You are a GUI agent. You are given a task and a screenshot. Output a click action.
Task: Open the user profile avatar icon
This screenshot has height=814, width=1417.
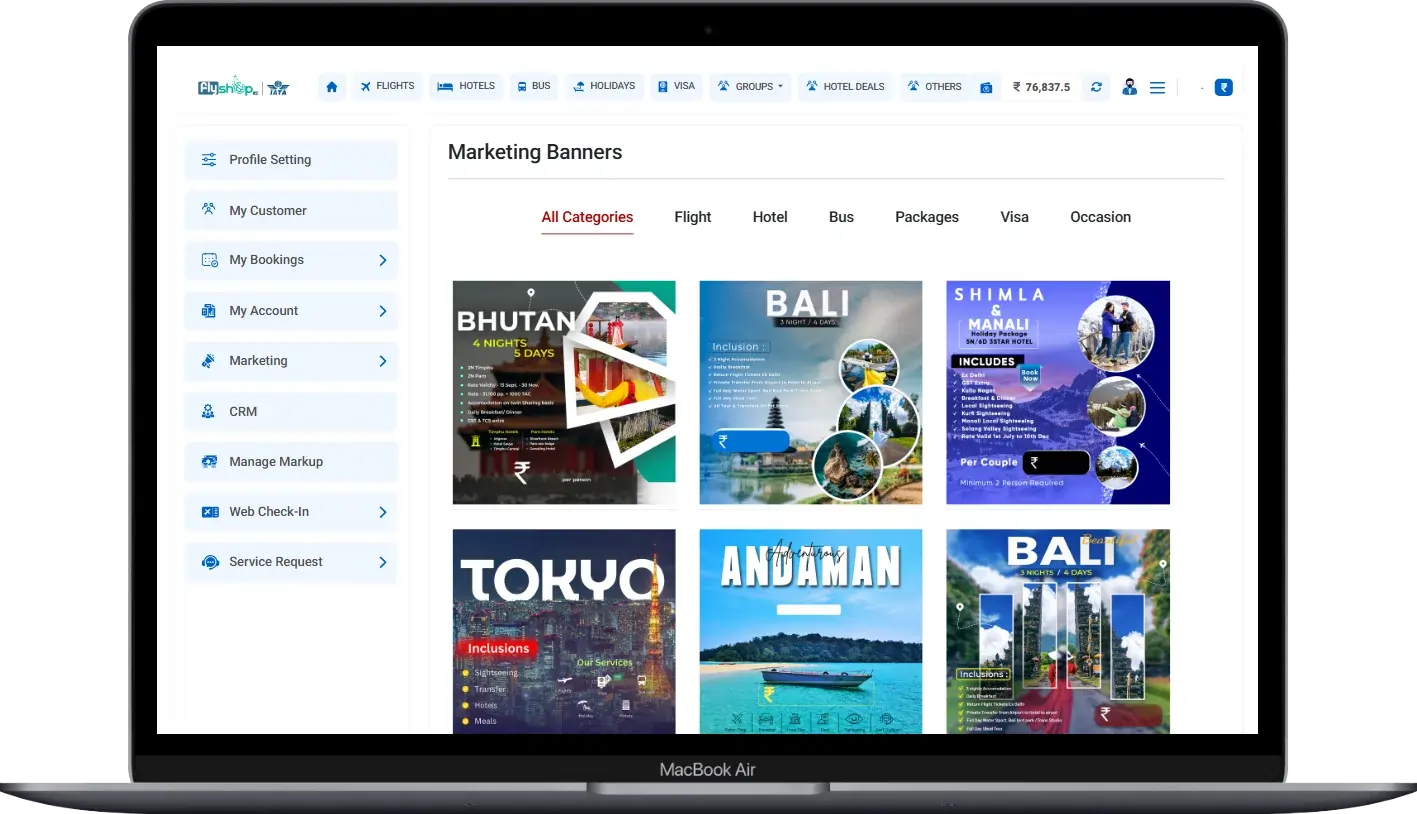1129,87
